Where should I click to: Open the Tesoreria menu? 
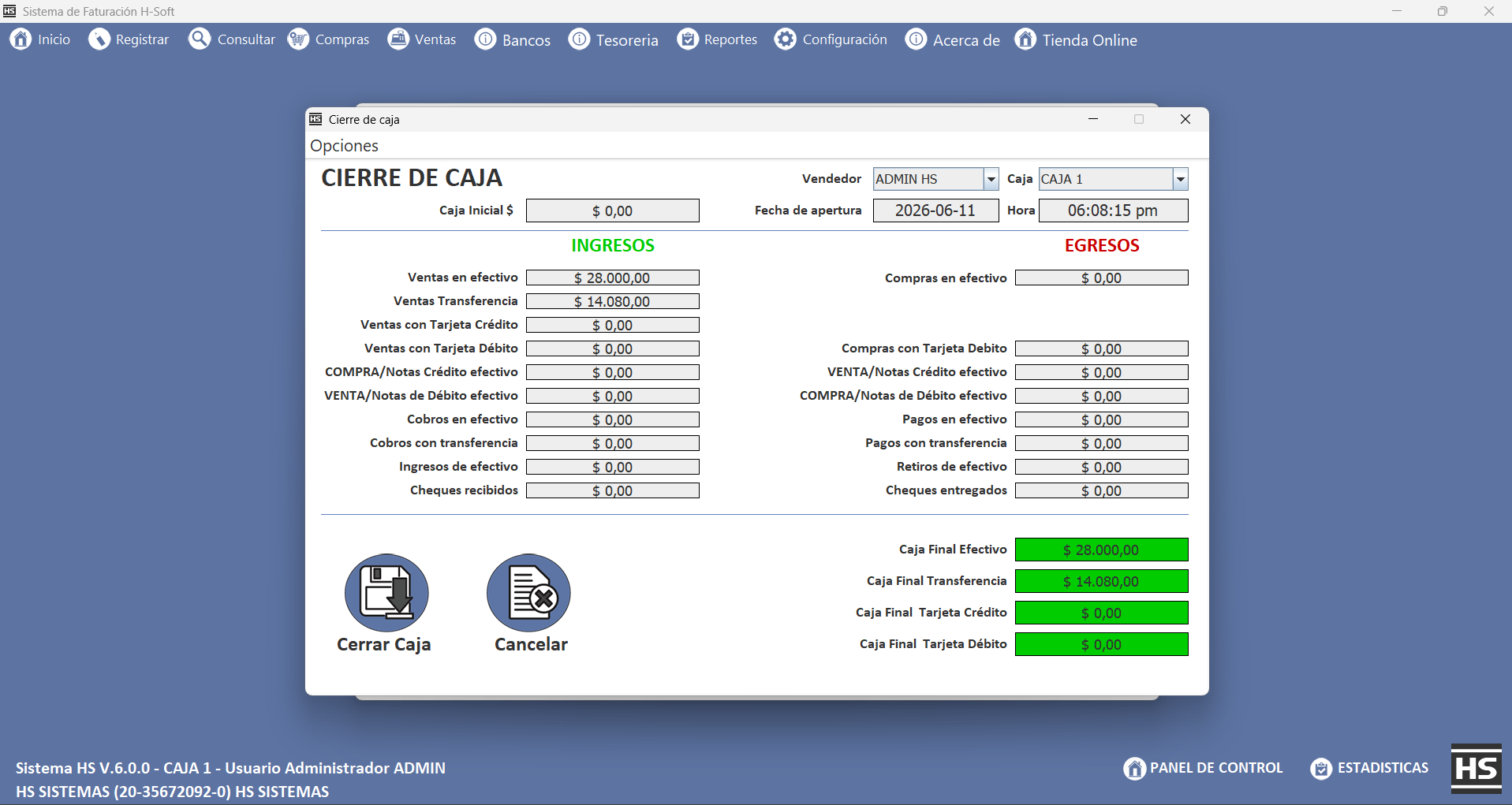614,39
